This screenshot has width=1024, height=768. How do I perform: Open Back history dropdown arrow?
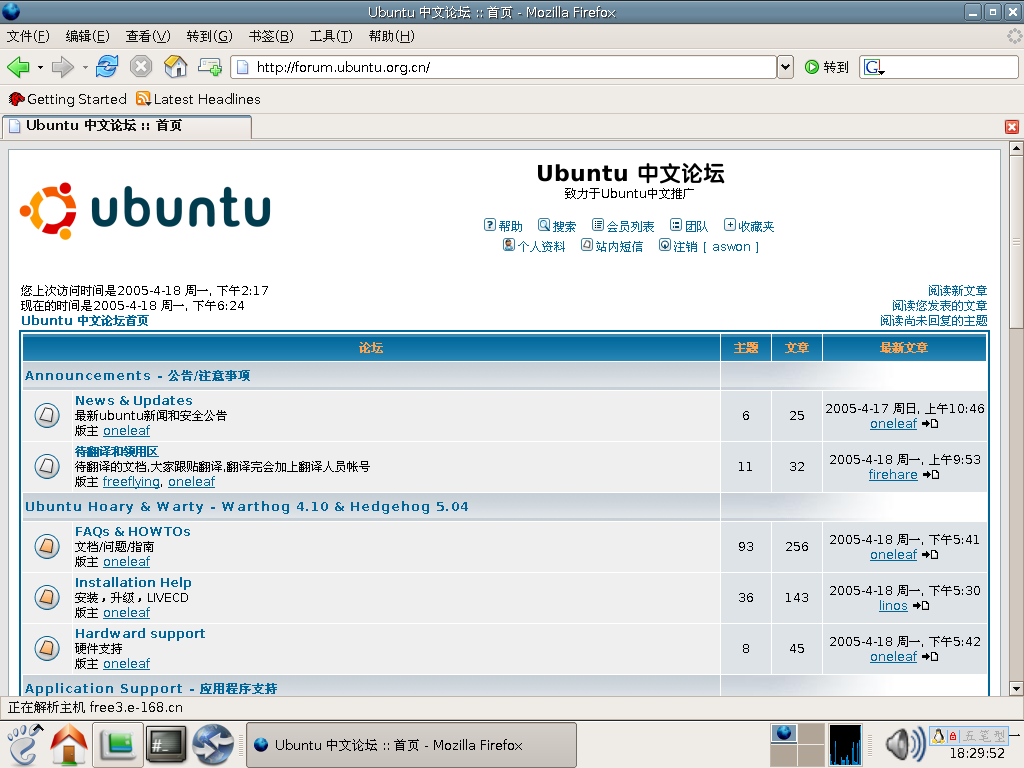[x=40, y=67]
